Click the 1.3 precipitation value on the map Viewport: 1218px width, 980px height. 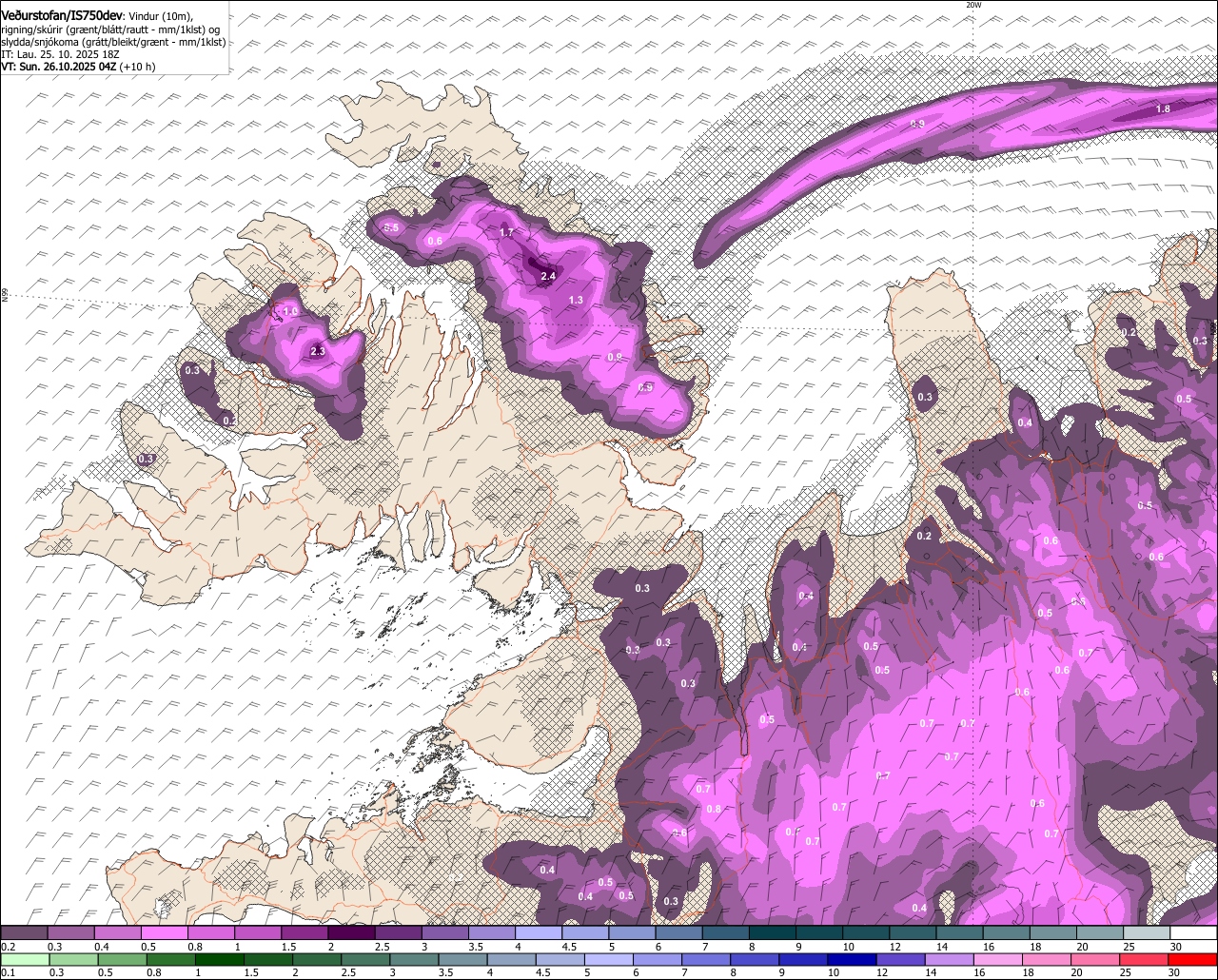click(x=575, y=300)
